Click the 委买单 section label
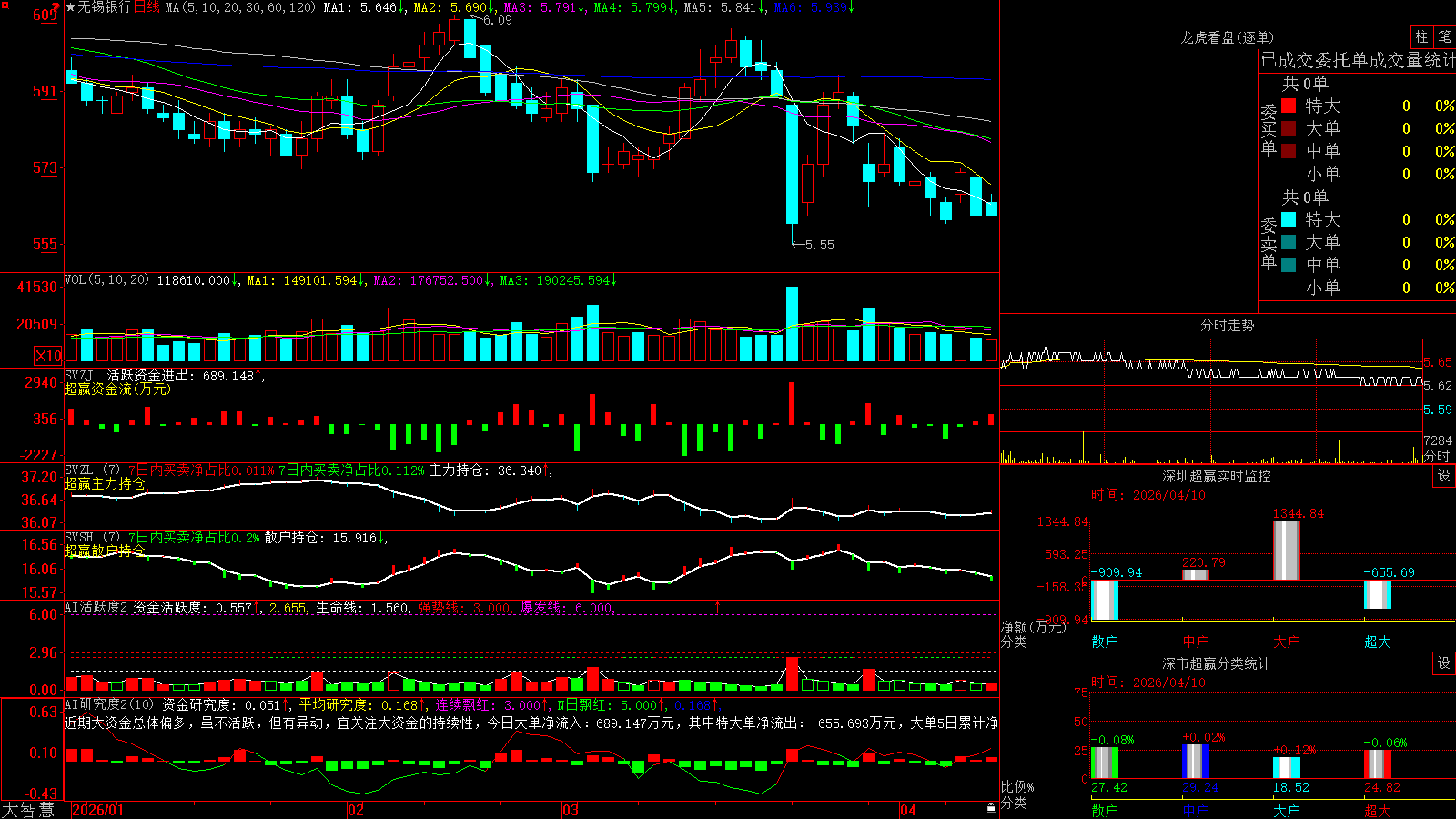 [1269, 128]
